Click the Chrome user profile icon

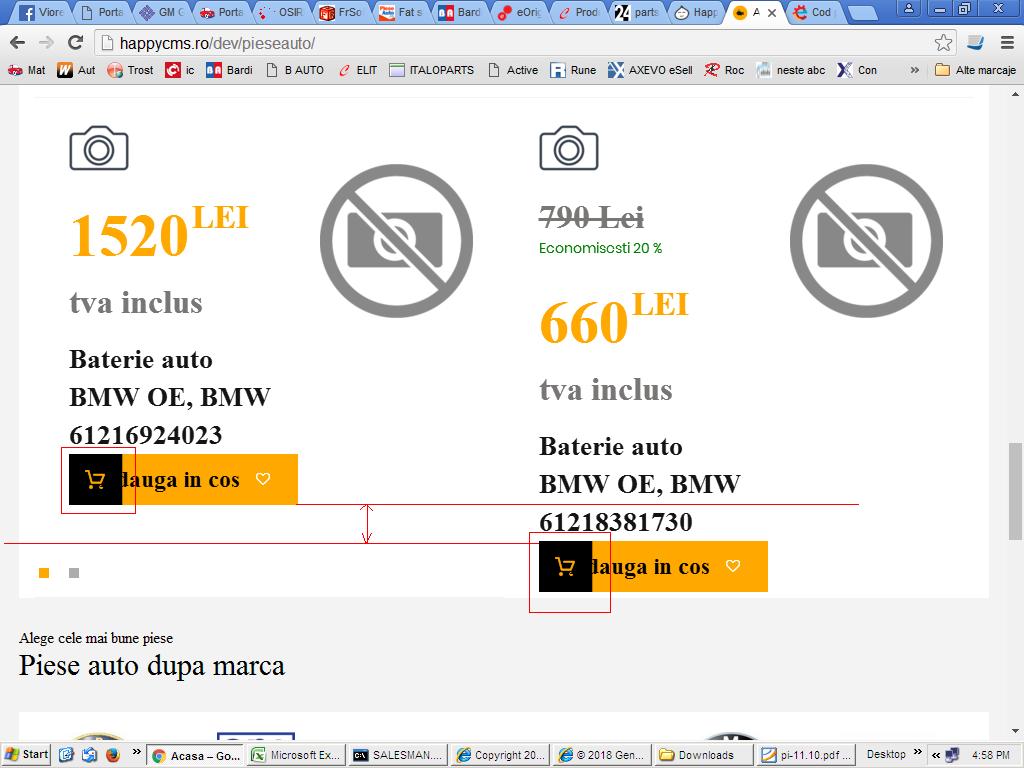tap(908, 9)
